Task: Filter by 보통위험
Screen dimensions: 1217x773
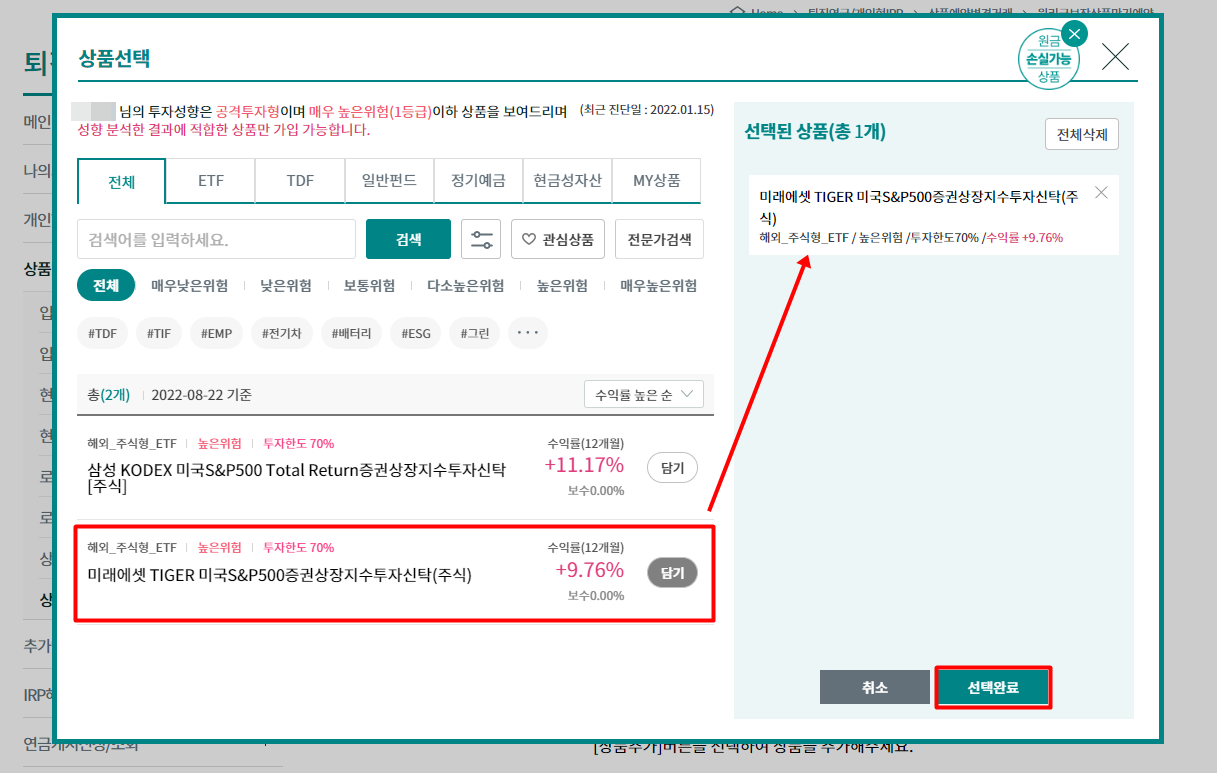Action: click(x=369, y=286)
